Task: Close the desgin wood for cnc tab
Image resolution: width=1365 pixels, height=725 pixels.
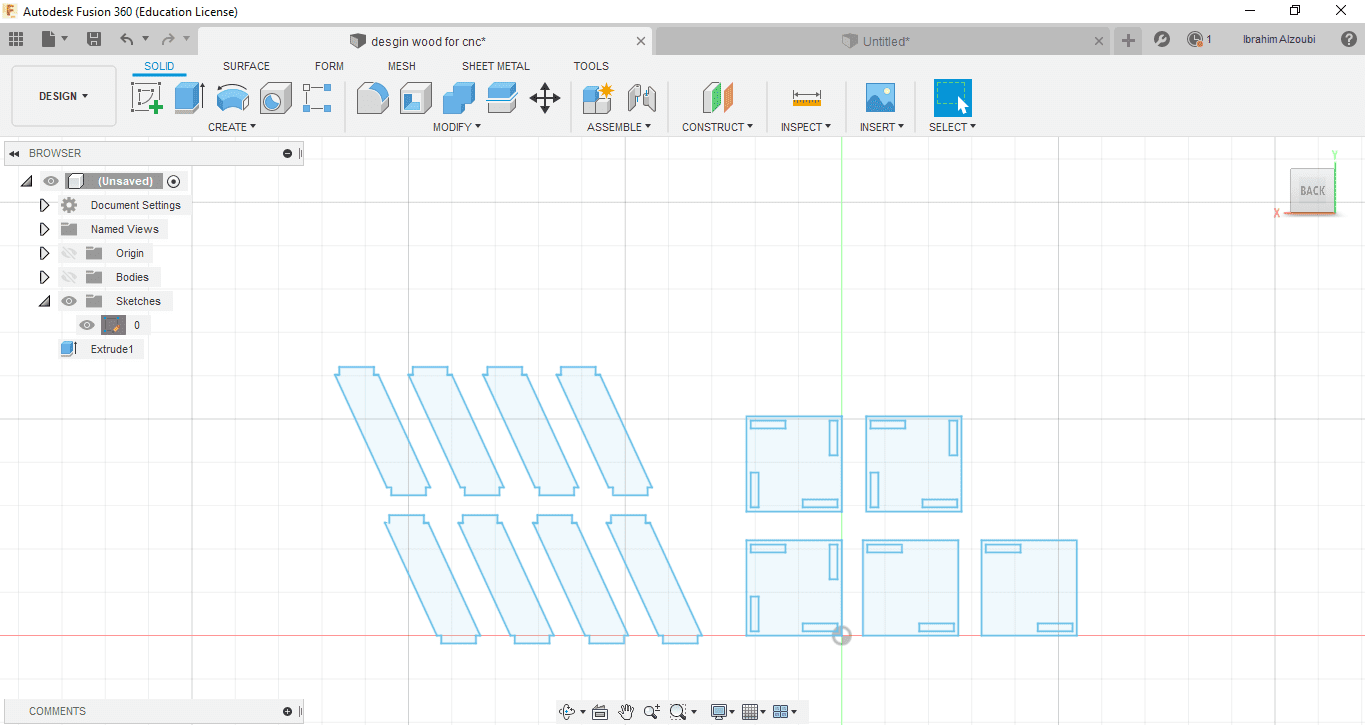Action: [640, 41]
